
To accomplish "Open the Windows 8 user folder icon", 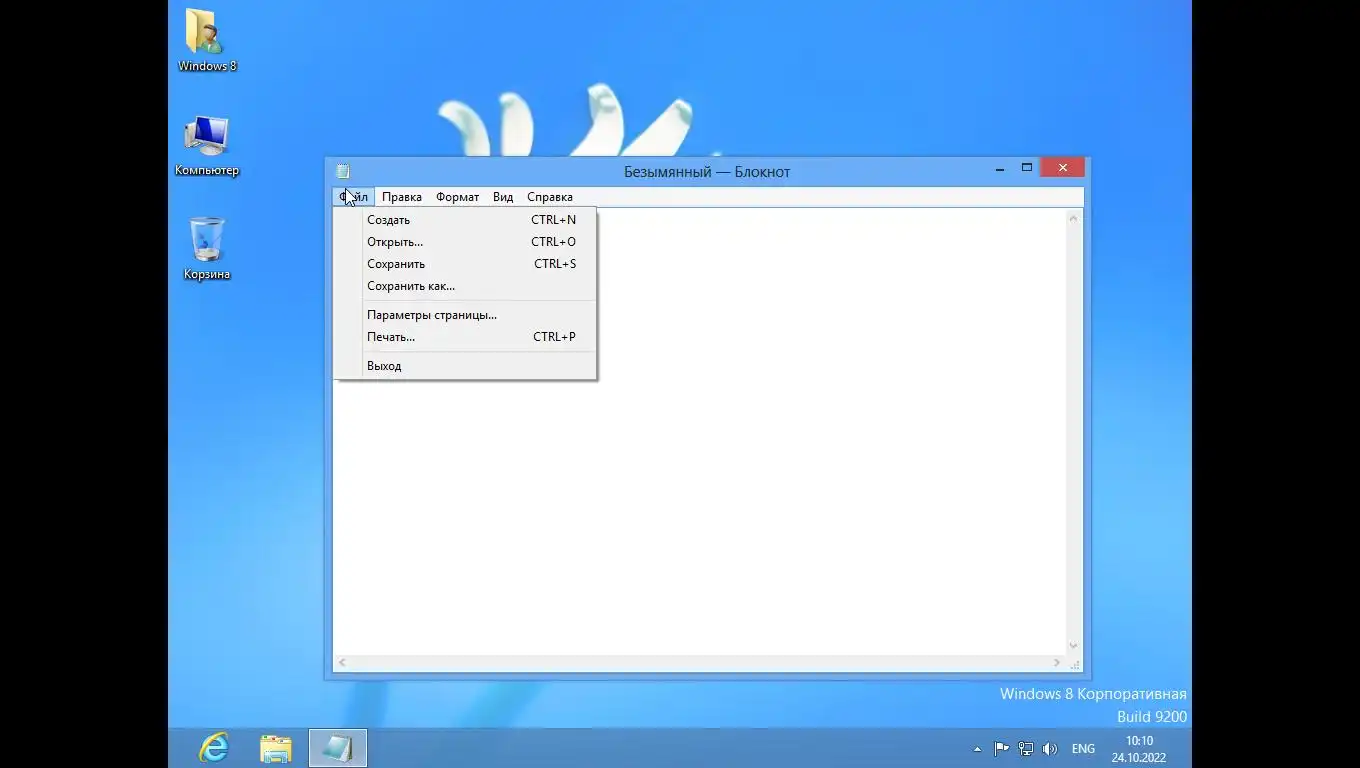I will point(207,40).
